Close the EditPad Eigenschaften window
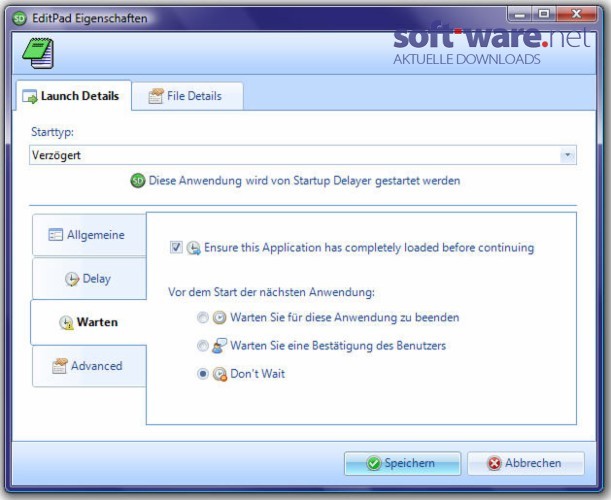Viewport: 611px width, 500px height. tap(577, 14)
